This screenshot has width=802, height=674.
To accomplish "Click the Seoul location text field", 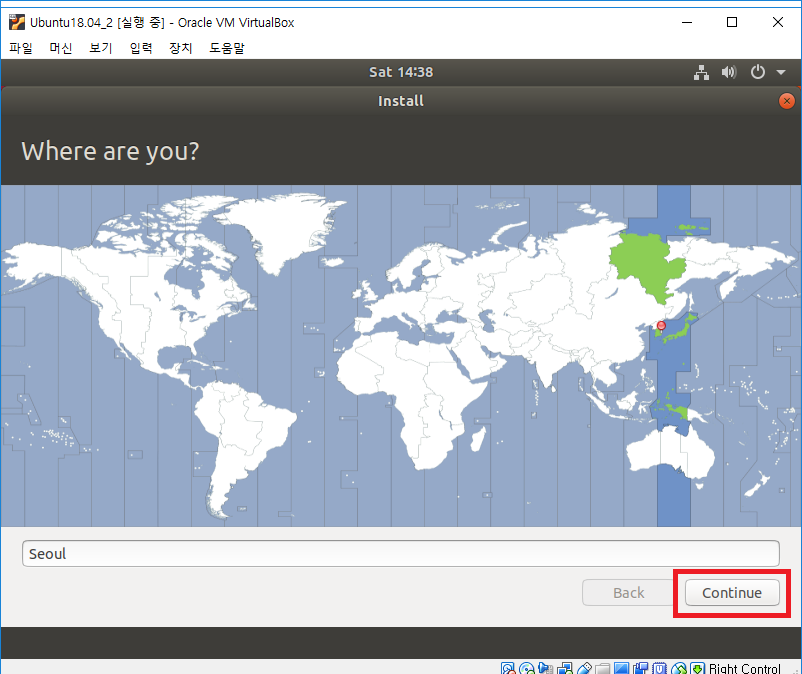I will coord(401,553).
